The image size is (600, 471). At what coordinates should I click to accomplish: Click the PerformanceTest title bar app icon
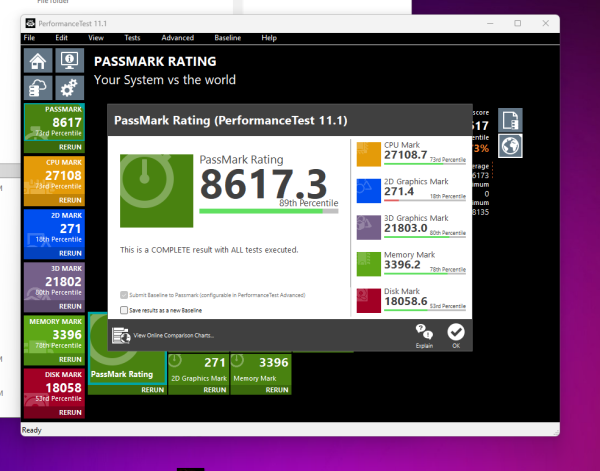click(x=30, y=23)
